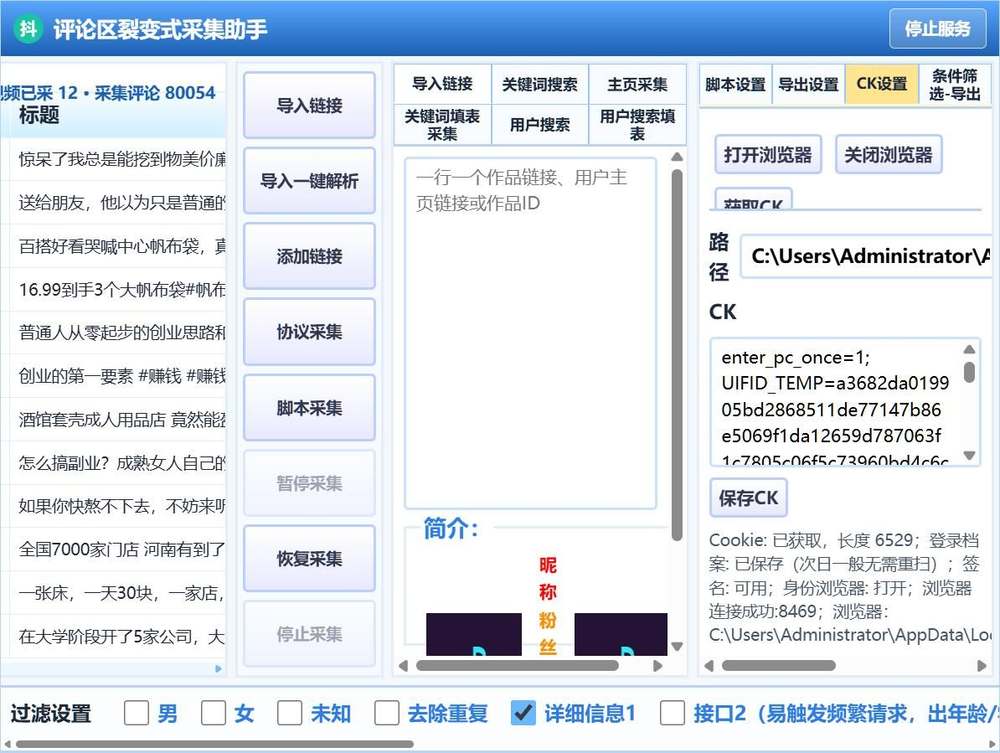
Task: Switch to the 关键词搜索 tab
Action: click(x=540, y=84)
